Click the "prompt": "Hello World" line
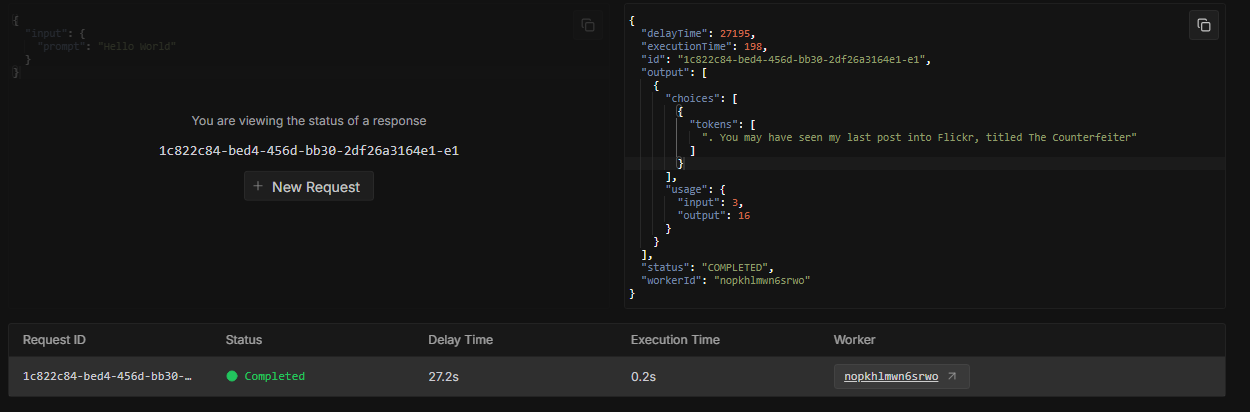Image resolution: width=1250 pixels, height=412 pixels. point(107,46)
